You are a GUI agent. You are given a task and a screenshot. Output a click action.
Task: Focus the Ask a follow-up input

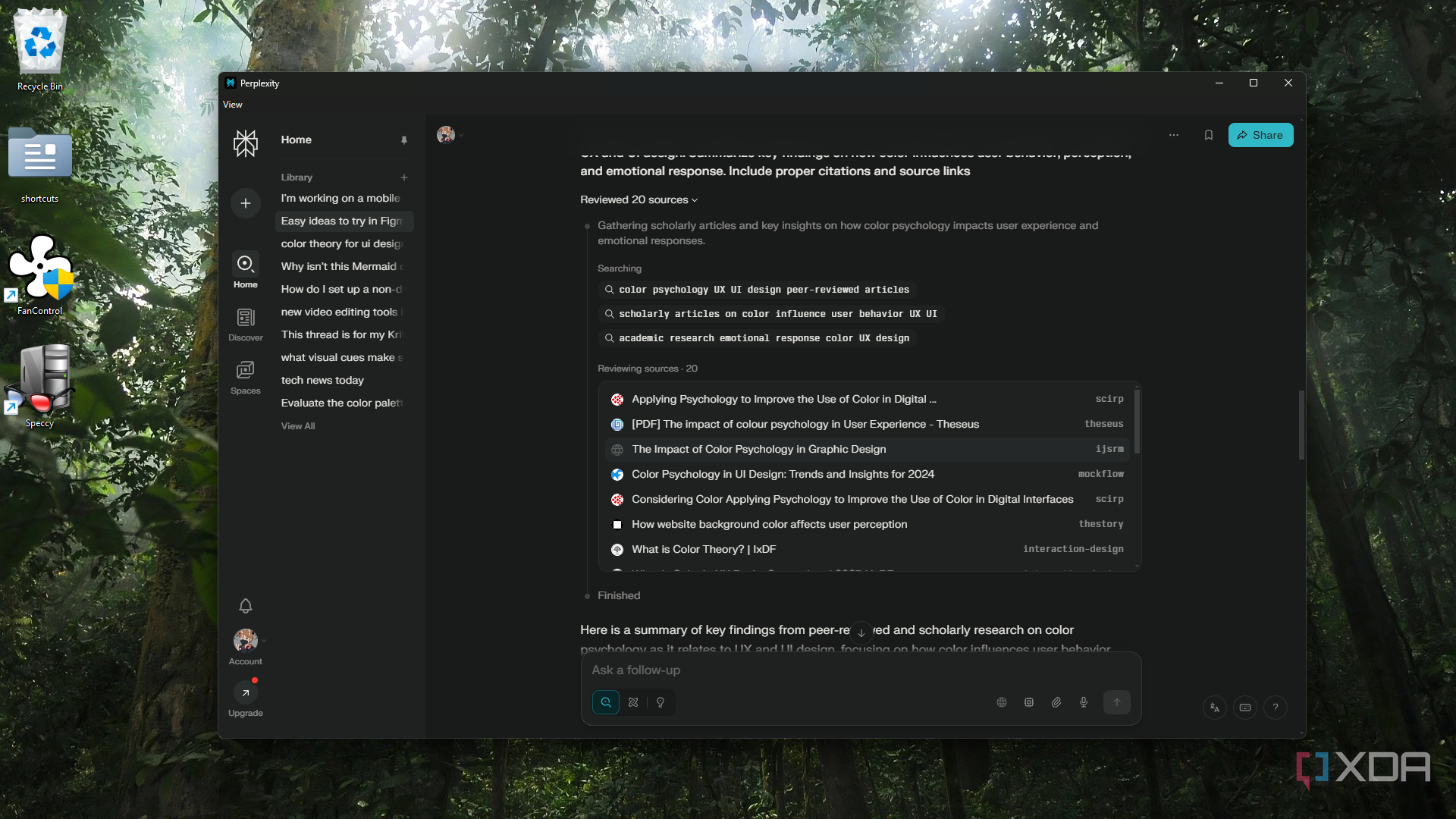(861, 670)
